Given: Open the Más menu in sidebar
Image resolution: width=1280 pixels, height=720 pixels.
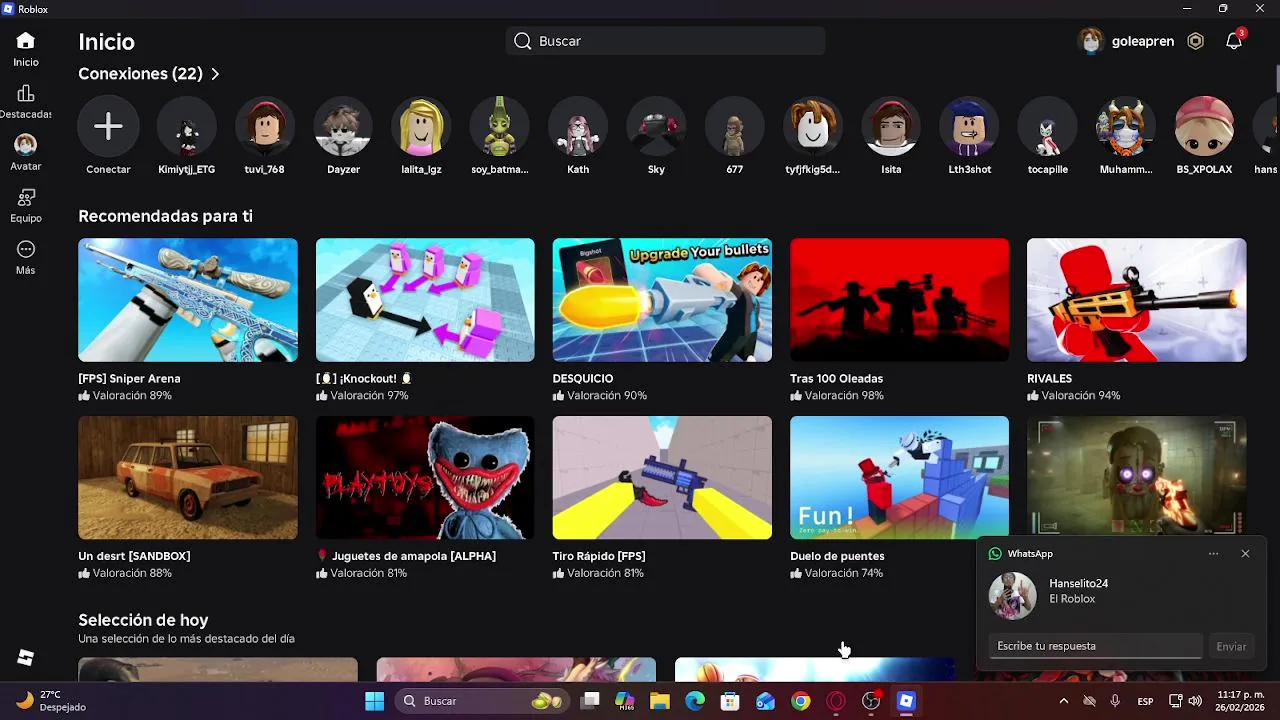Looking at the screenshot, I should pyautogui.click(x=26, y=257).
